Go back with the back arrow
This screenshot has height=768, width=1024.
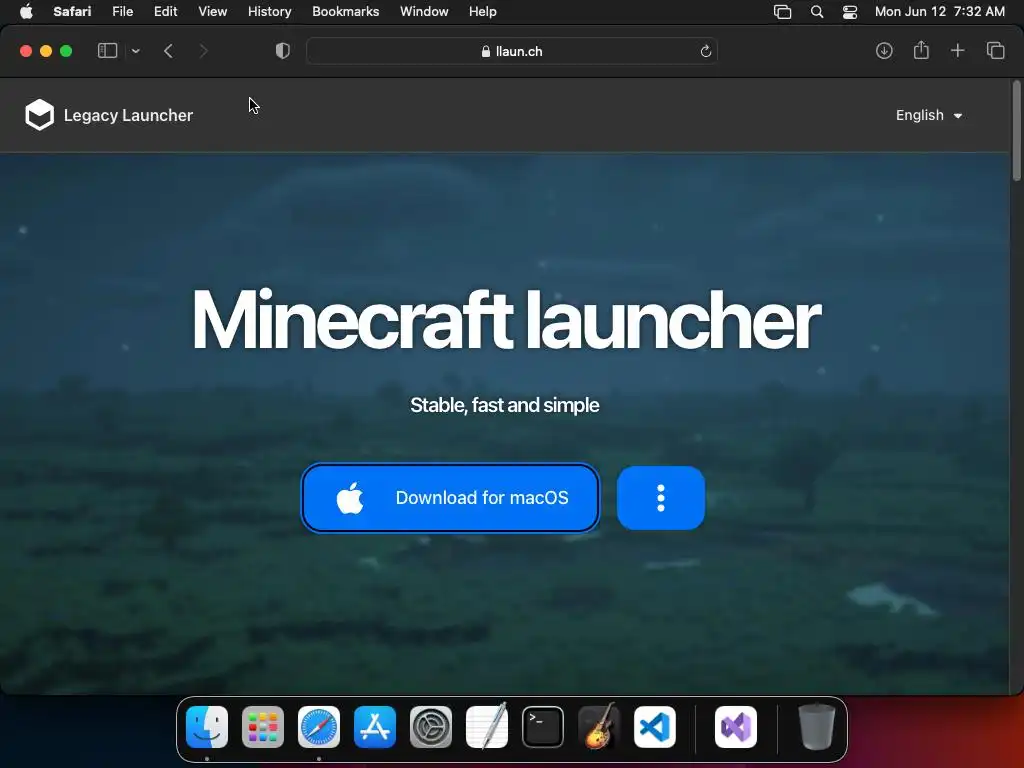pyautogui.click(x=168, y=51)
